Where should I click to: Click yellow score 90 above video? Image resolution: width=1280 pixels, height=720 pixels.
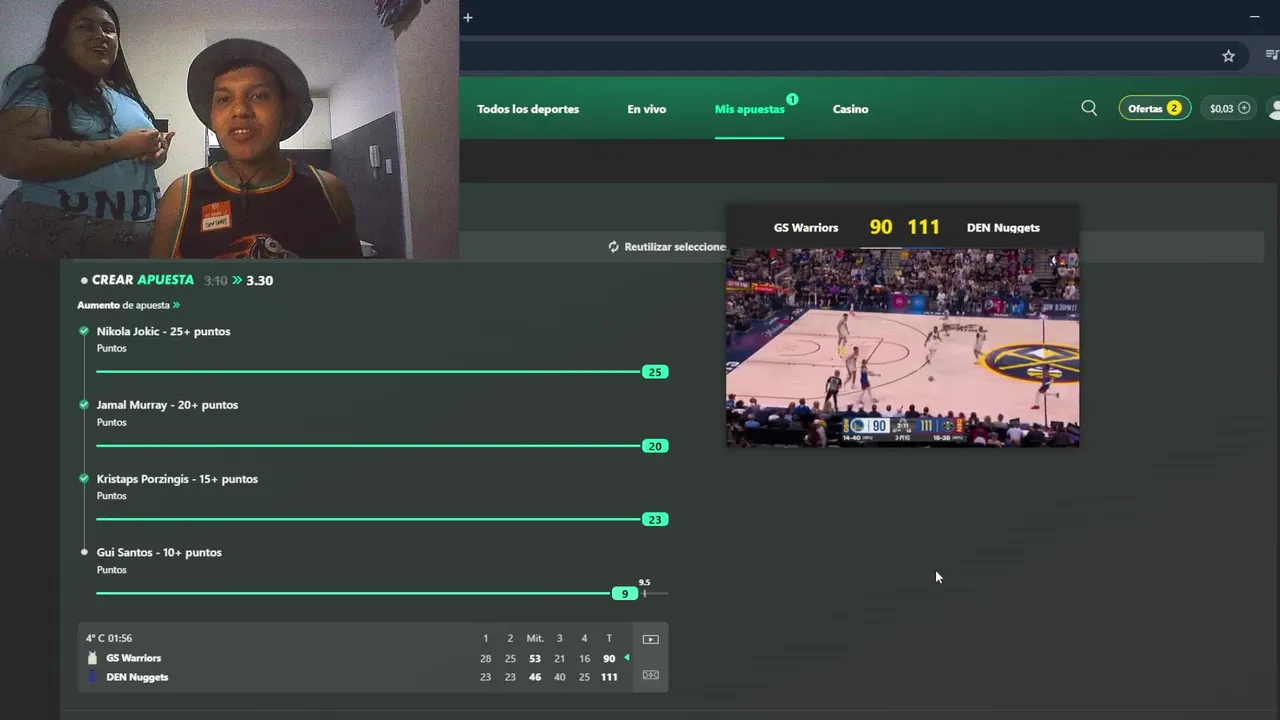(880, 227)
